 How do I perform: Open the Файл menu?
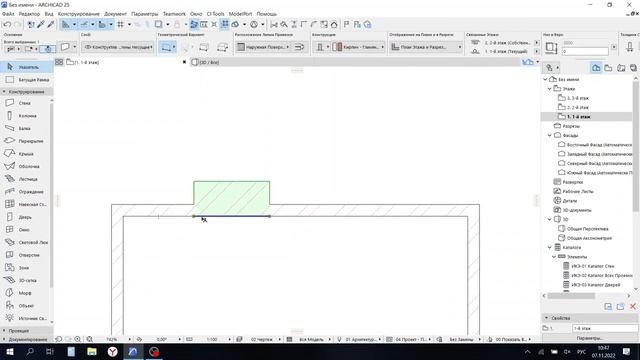(8, 14)
